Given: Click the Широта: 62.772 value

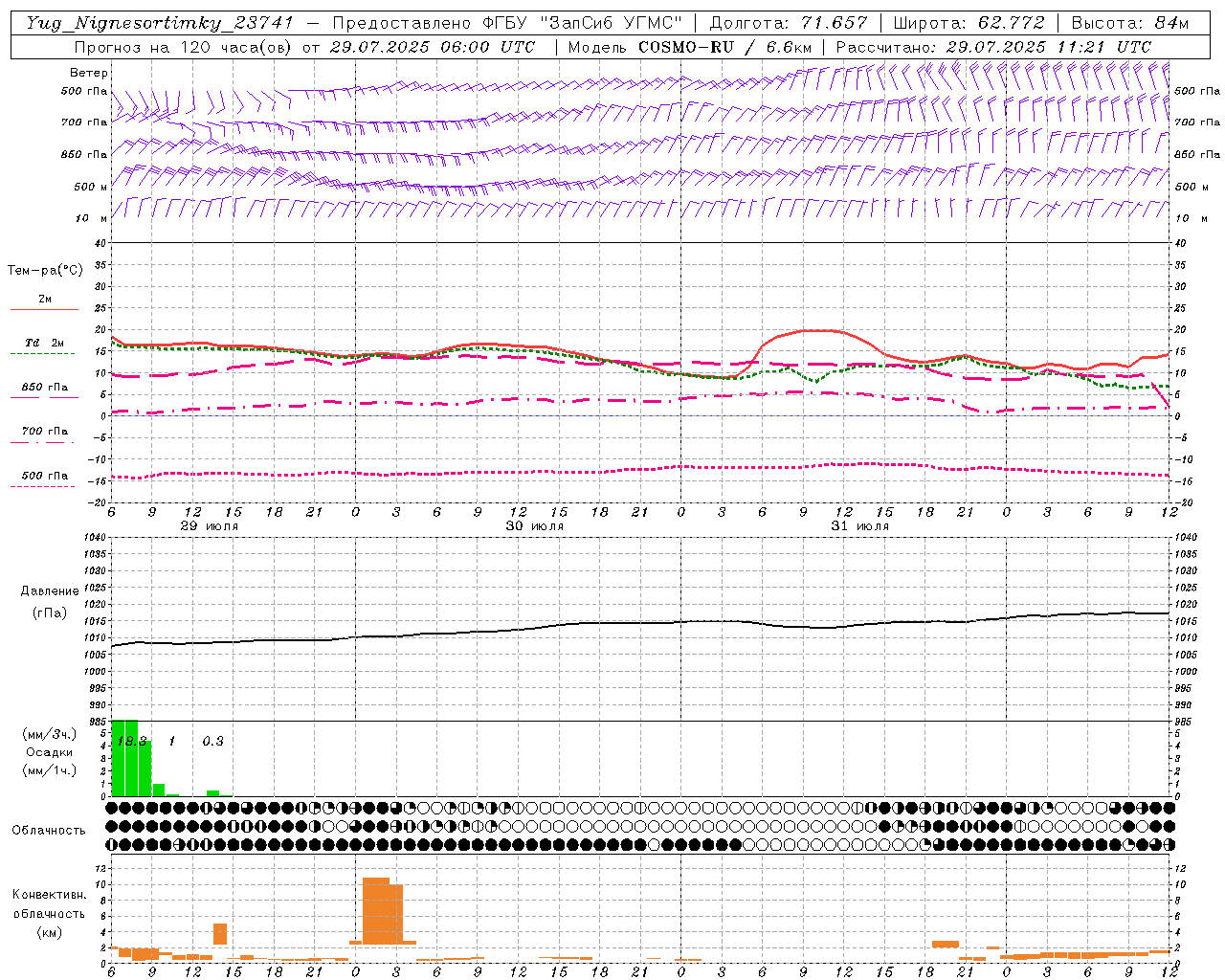Looking at the screenshot, I should coord(969,23).
